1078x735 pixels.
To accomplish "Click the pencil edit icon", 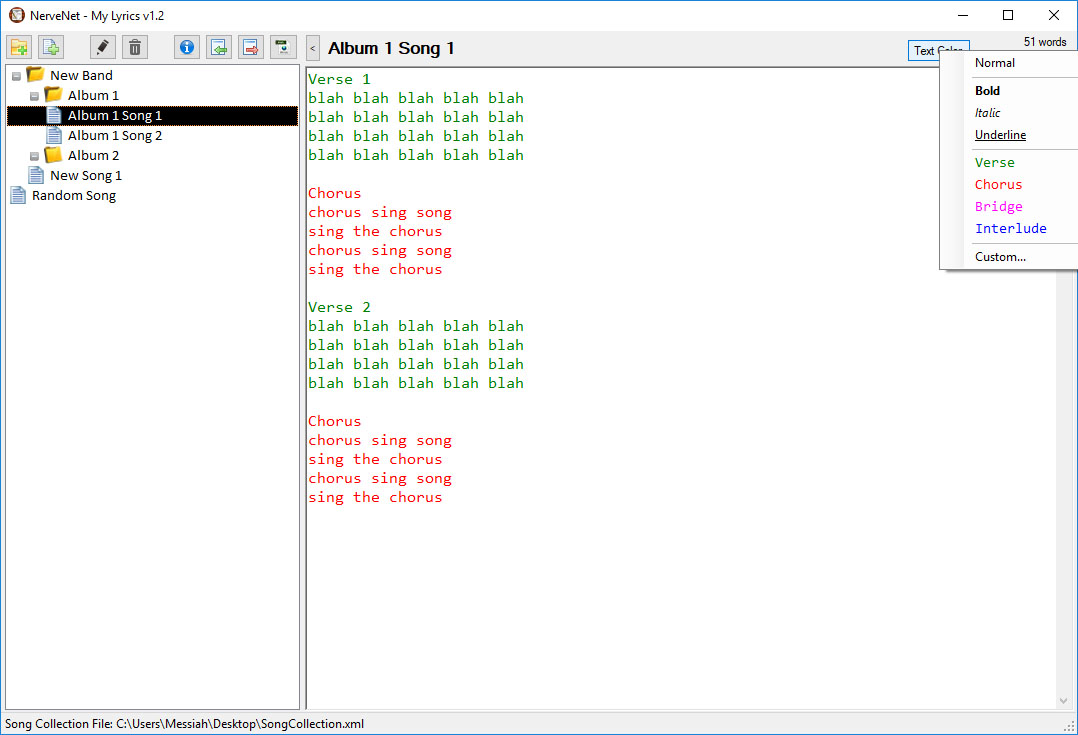I will tap(103, 47).
